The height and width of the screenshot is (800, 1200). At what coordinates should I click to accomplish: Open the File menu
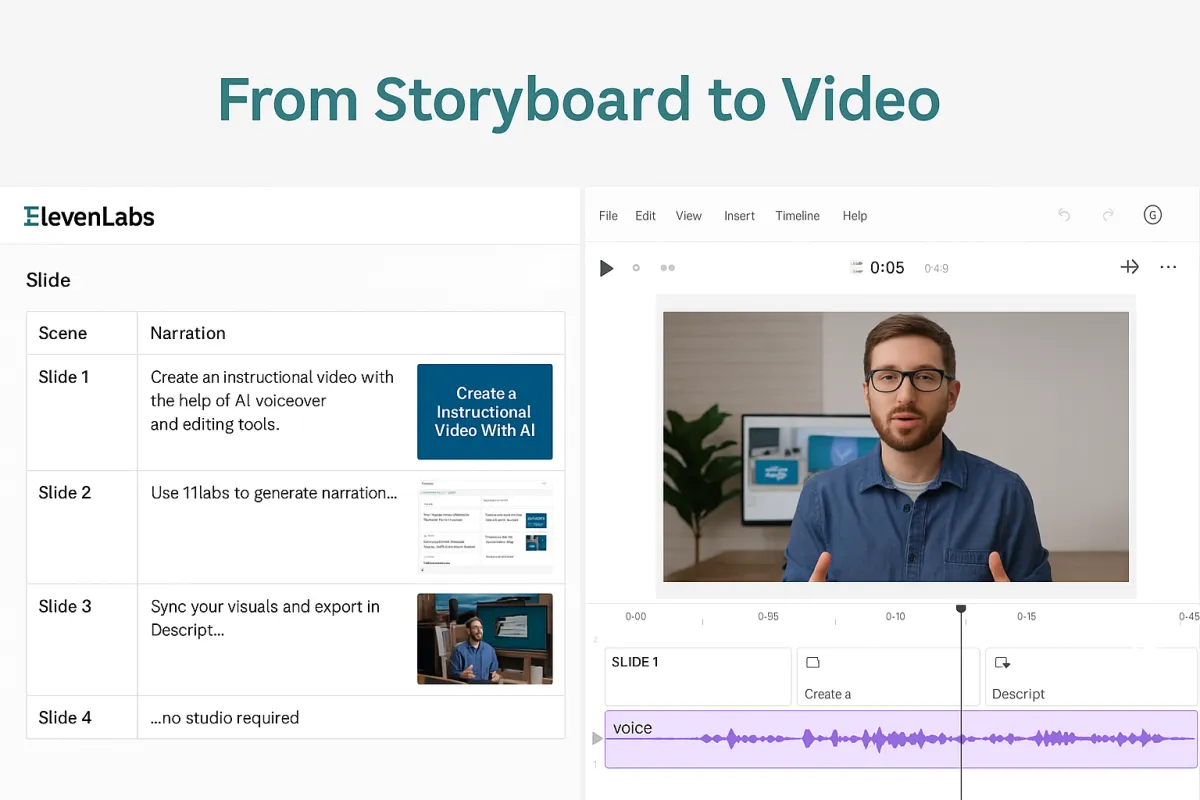(x=608, y=216)
